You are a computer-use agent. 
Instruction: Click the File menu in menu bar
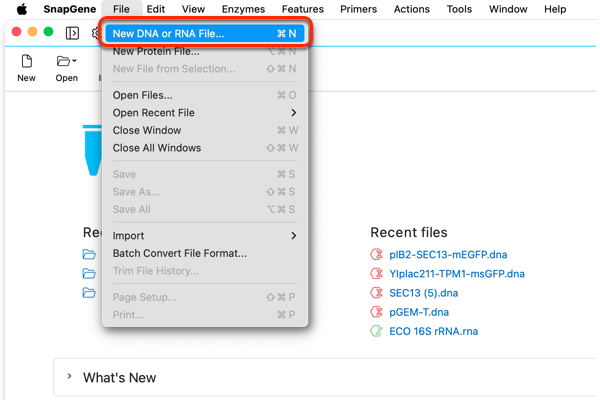(x=121, y=9)
